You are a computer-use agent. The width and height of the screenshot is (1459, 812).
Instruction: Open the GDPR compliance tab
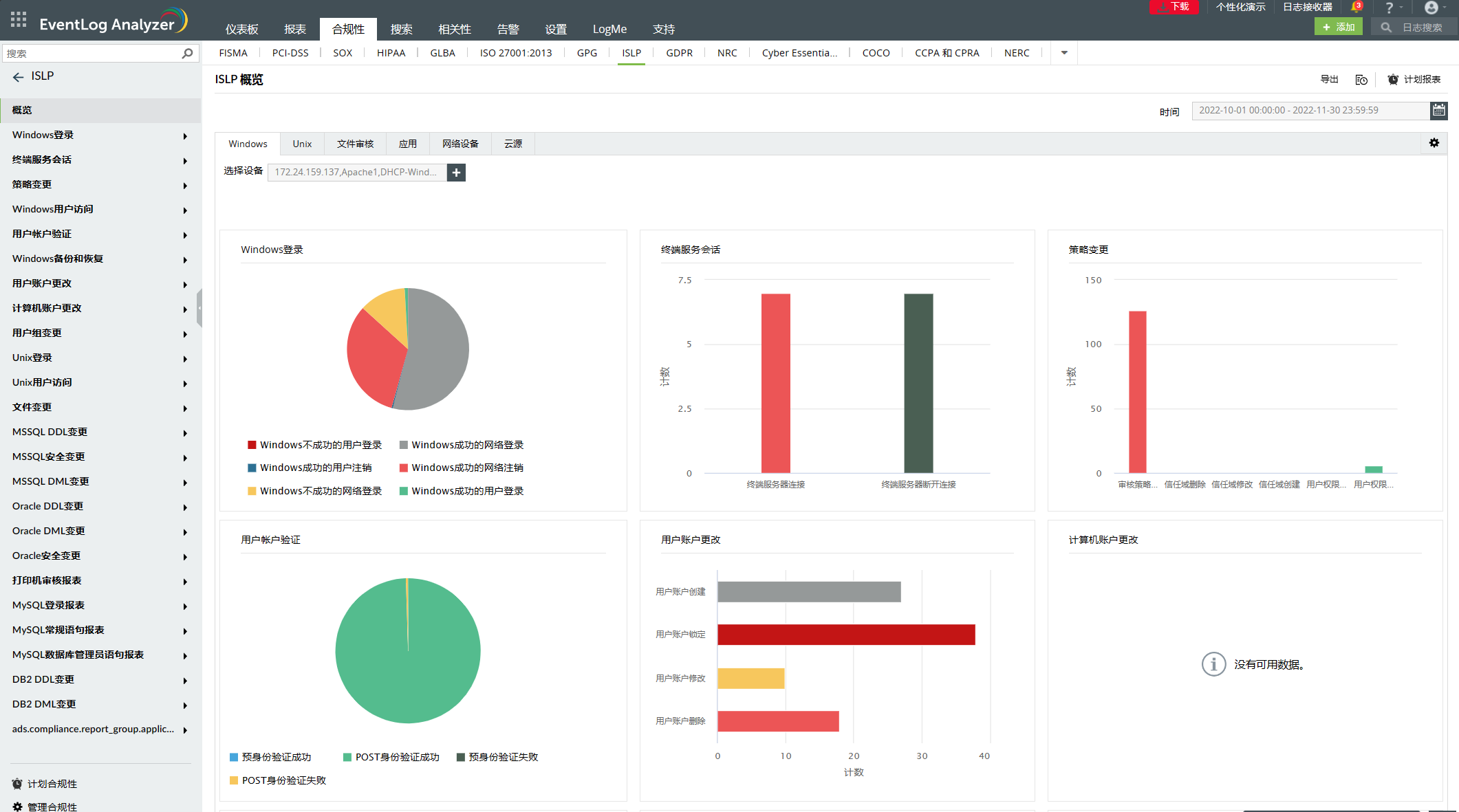point(679,53)
